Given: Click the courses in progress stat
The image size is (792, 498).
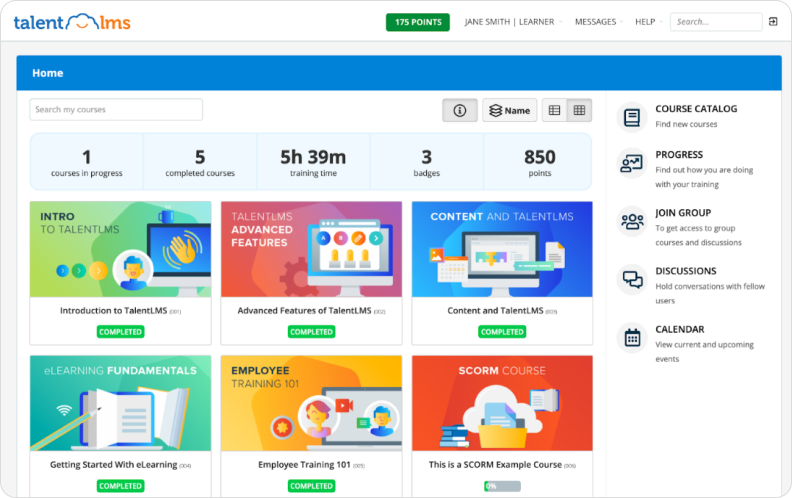Looking at the screenshot, I should (87, 162).
